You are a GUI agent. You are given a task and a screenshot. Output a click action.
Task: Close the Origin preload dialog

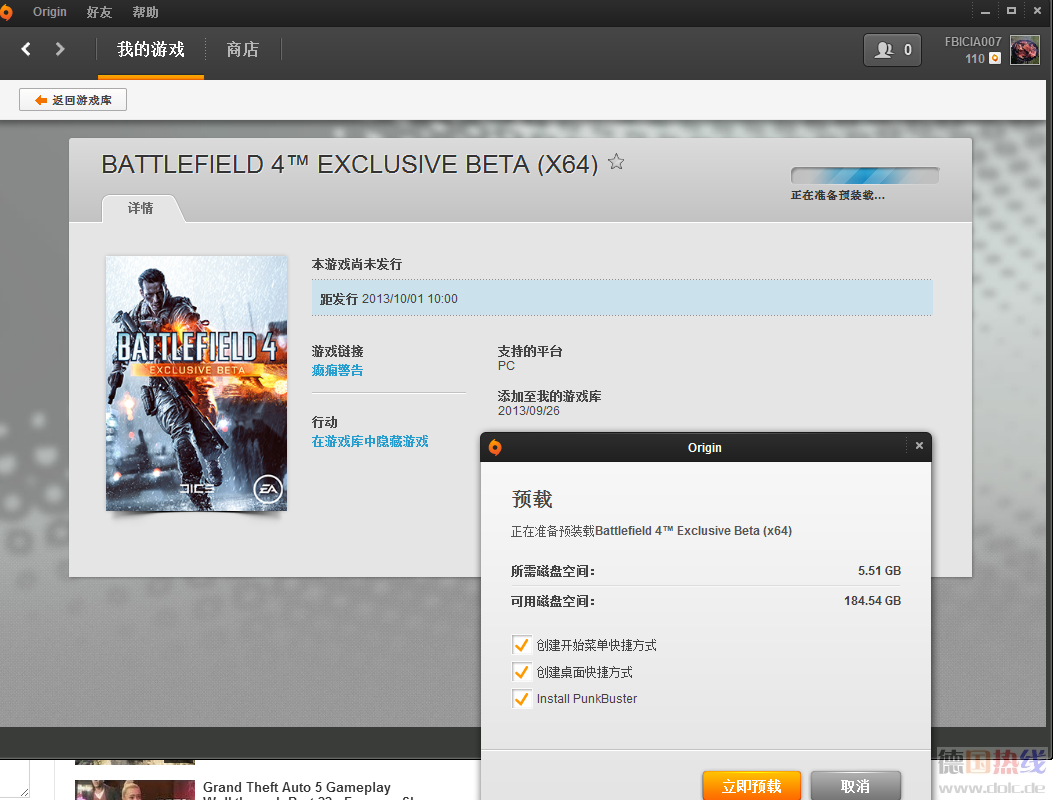919,445
